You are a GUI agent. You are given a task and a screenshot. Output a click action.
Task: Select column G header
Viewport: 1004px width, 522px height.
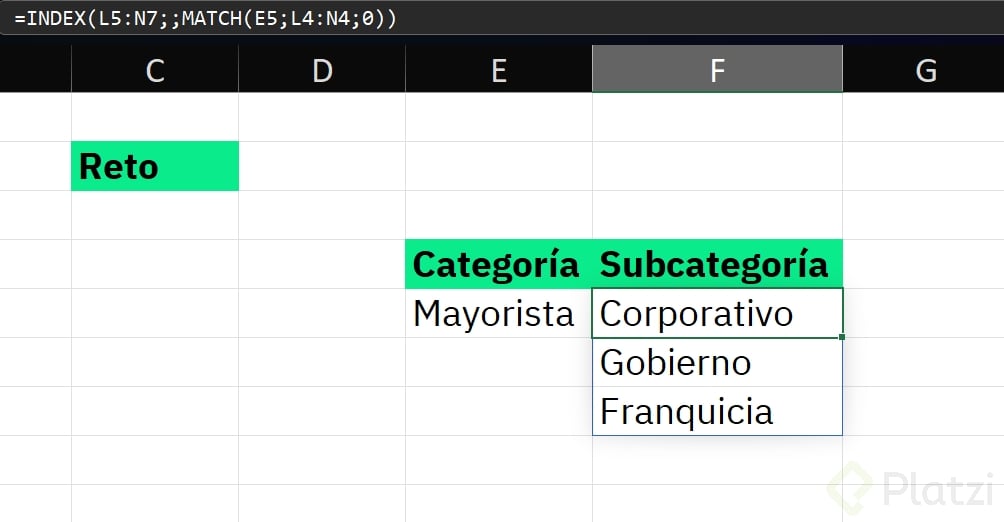click(925, 70)
